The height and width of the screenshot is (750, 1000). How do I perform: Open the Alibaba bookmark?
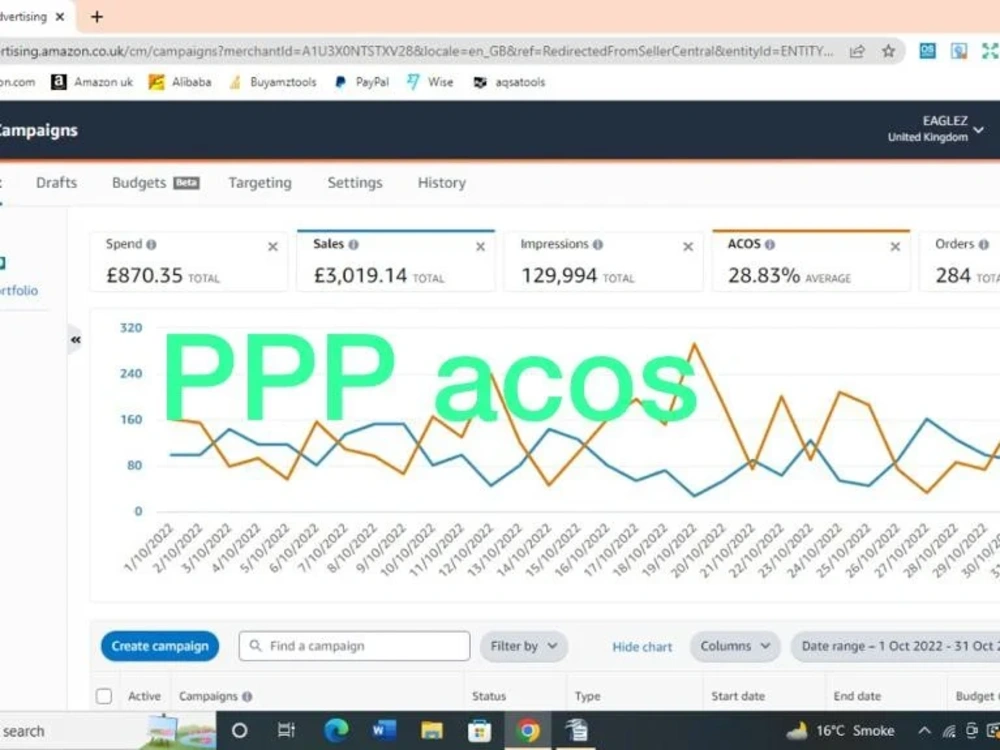pyautogui.click(x=180, y=82)
